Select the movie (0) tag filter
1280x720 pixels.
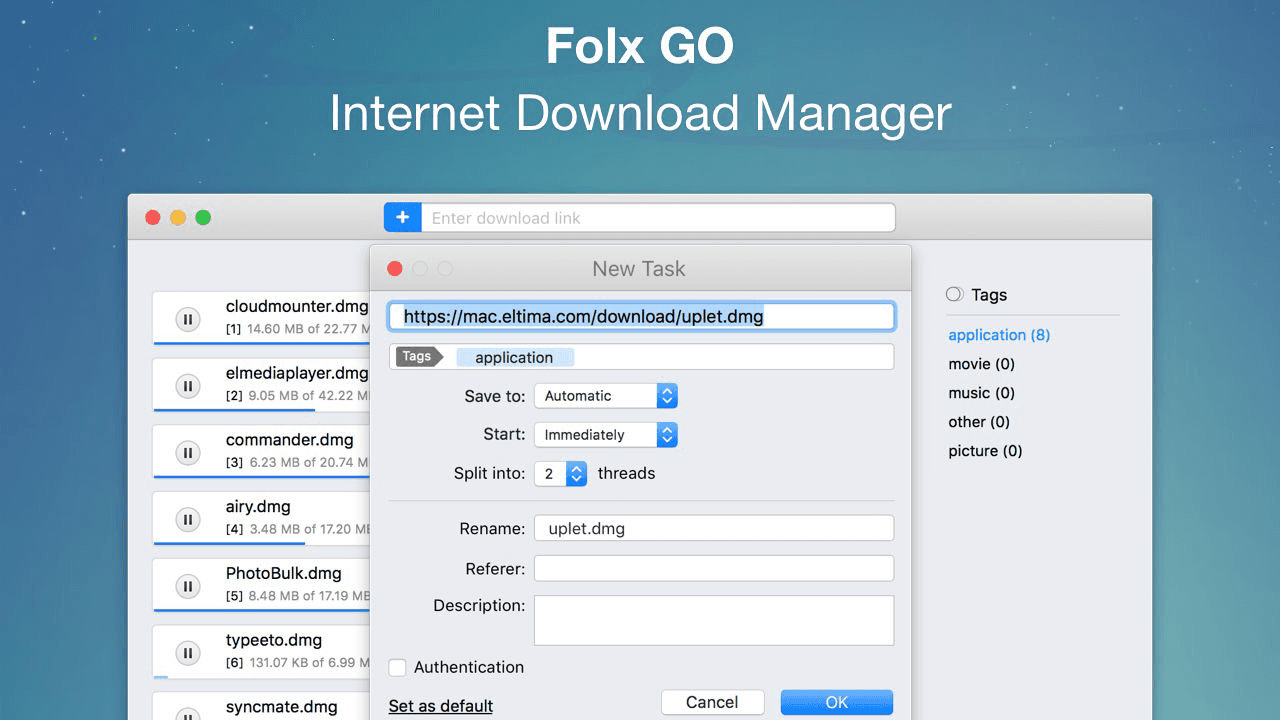(982, 364)
